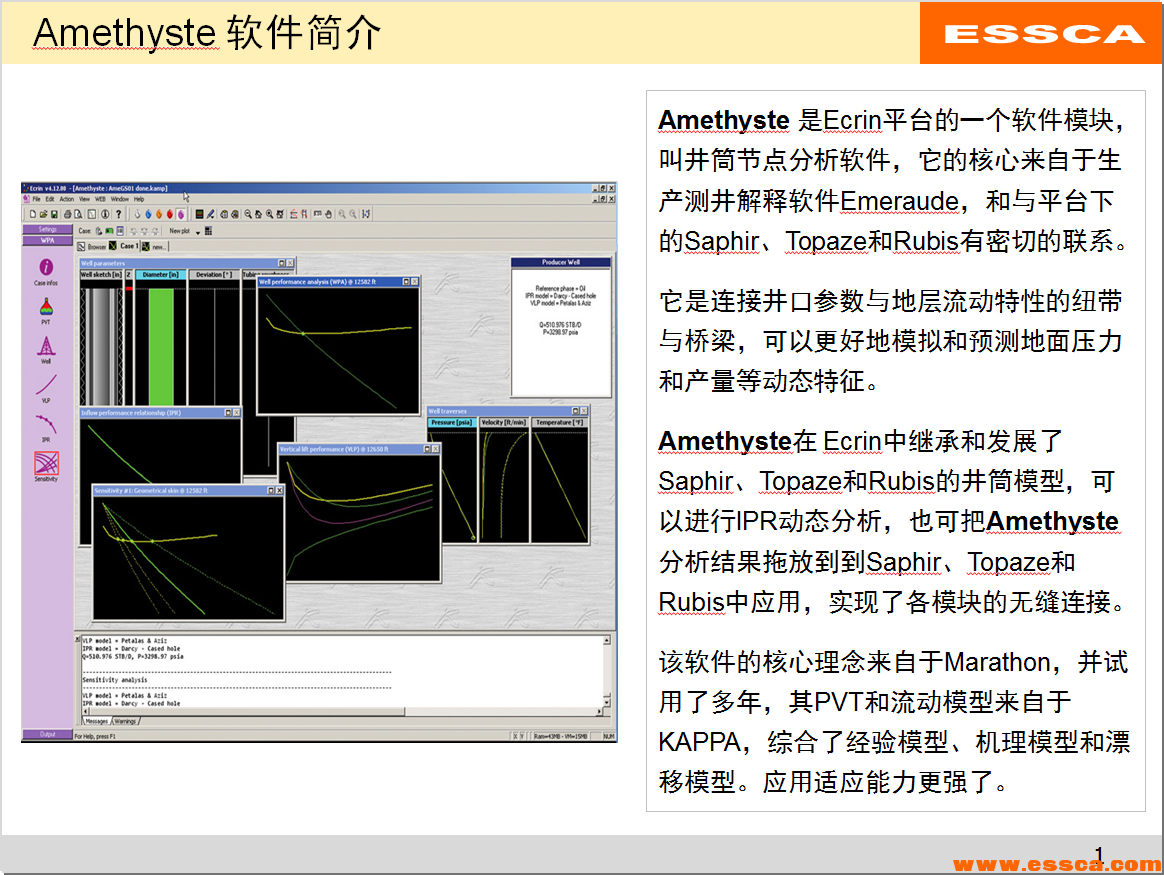This screenshot has width=1164, height=875.
Task: Open the IPR icon in the sidebar
Action: [45, 425]
